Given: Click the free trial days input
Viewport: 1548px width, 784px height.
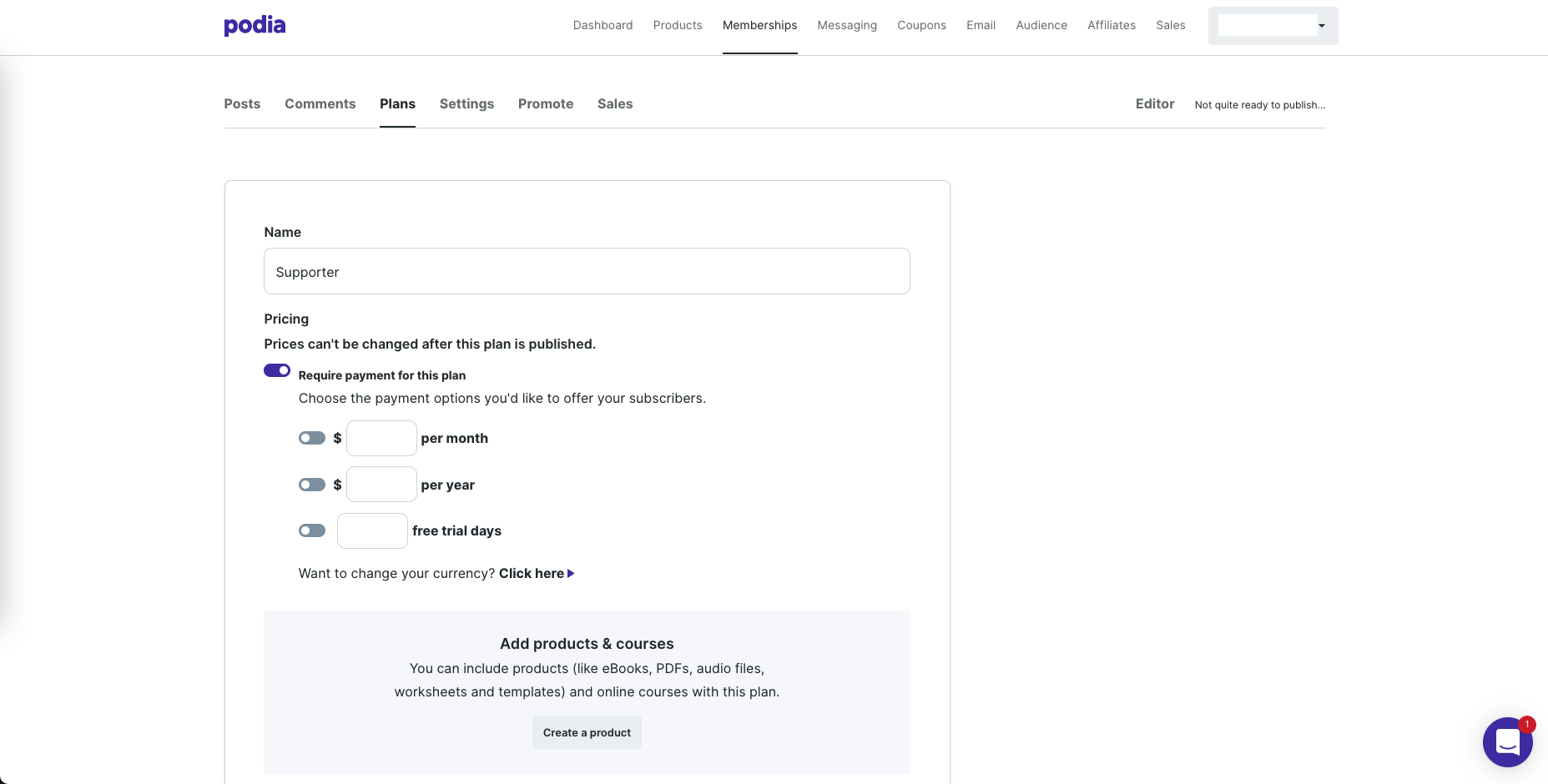Looking at the screenshot, I should coord(372,530).
